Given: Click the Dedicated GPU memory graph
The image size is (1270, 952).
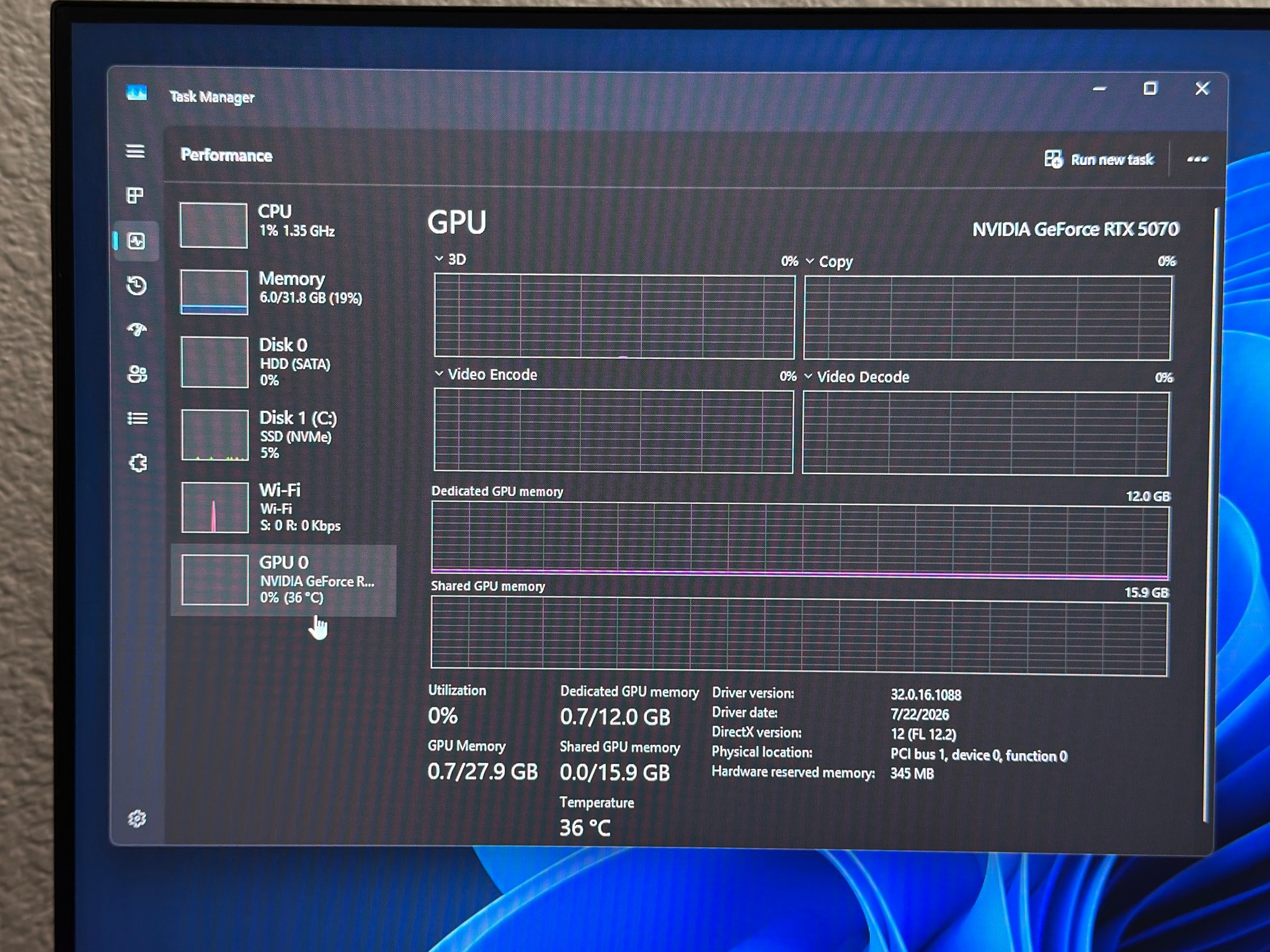Looking at the screenshot, I should pyautogui.click(x=800, y=540).
